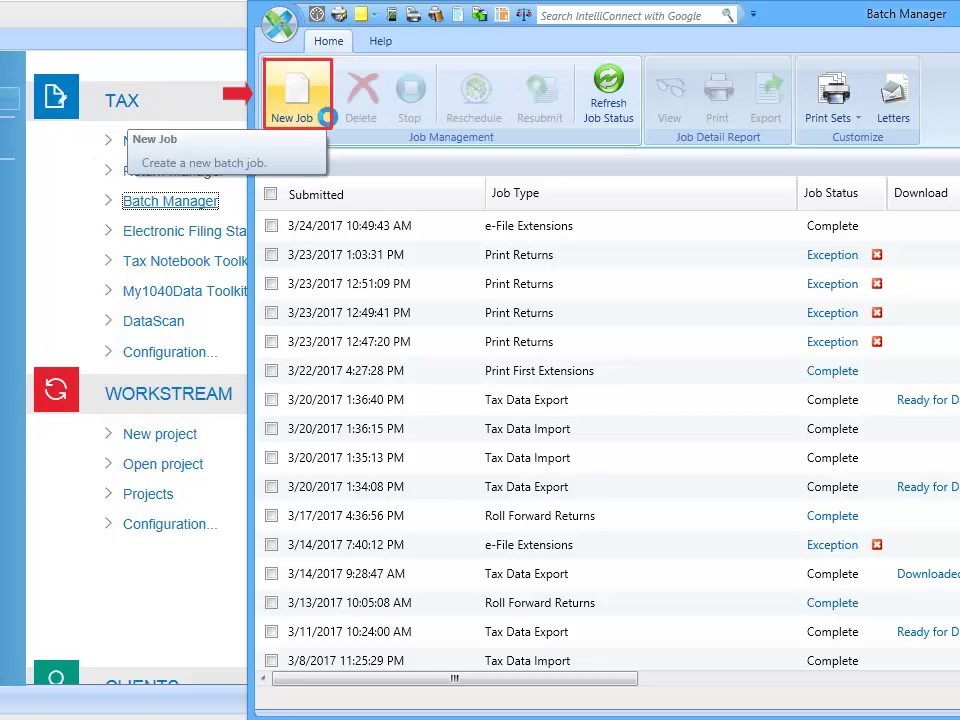Open the Open project link

163,464
